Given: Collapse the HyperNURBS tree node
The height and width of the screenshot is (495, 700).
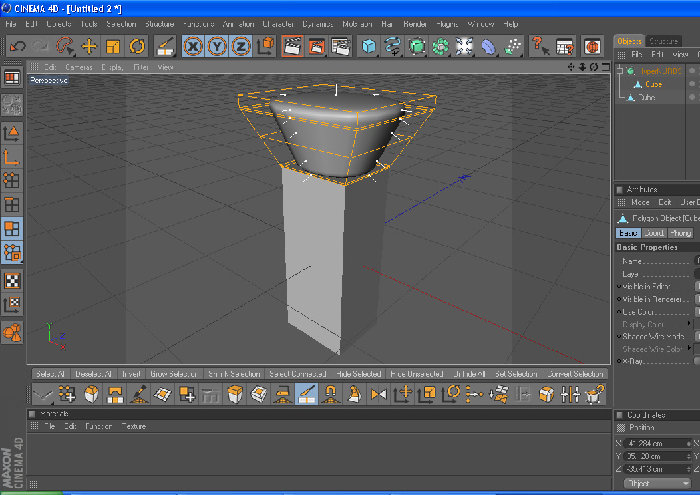Looking at the screenshot, I should [620, 71].
